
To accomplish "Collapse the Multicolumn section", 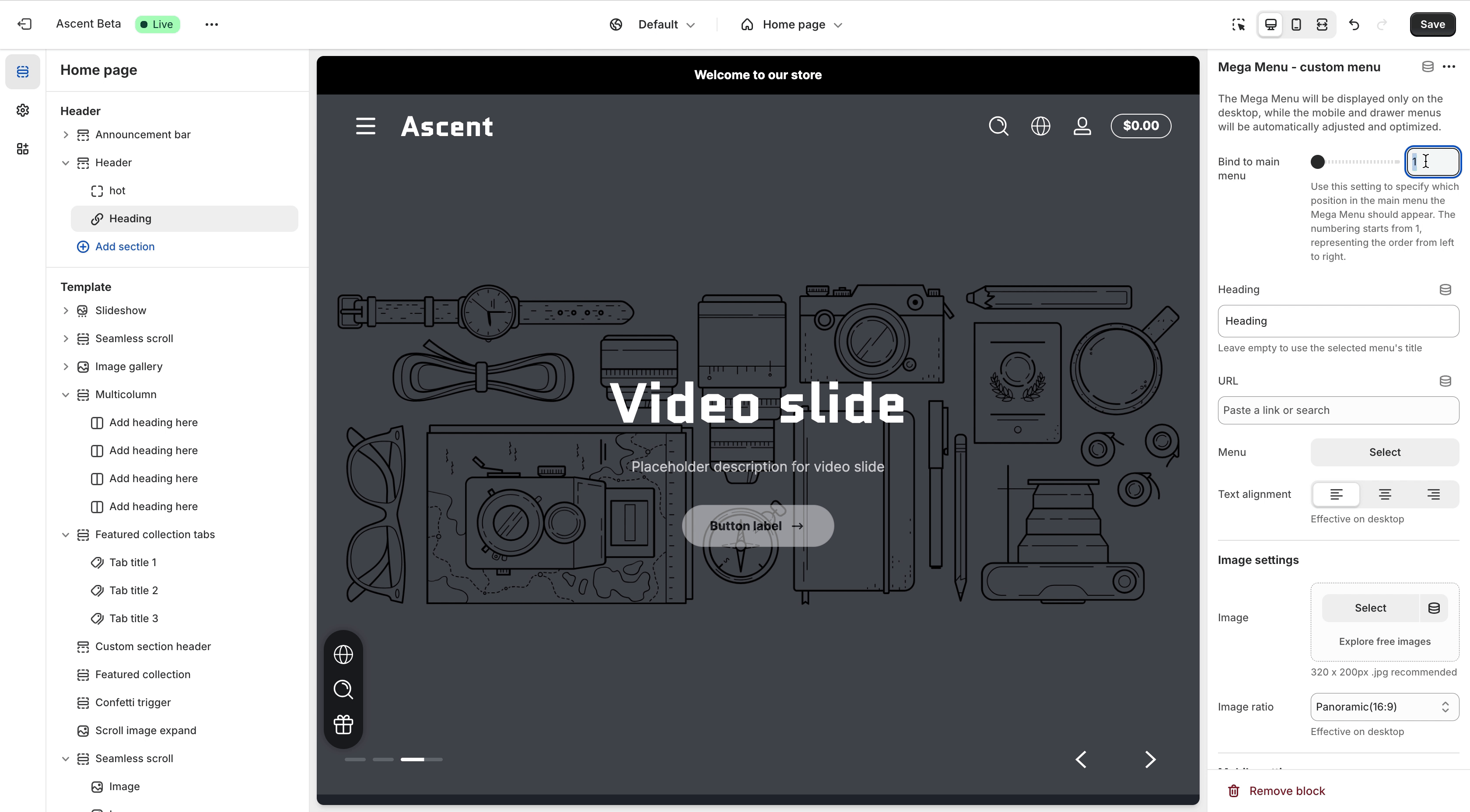I will pos(66,395).
